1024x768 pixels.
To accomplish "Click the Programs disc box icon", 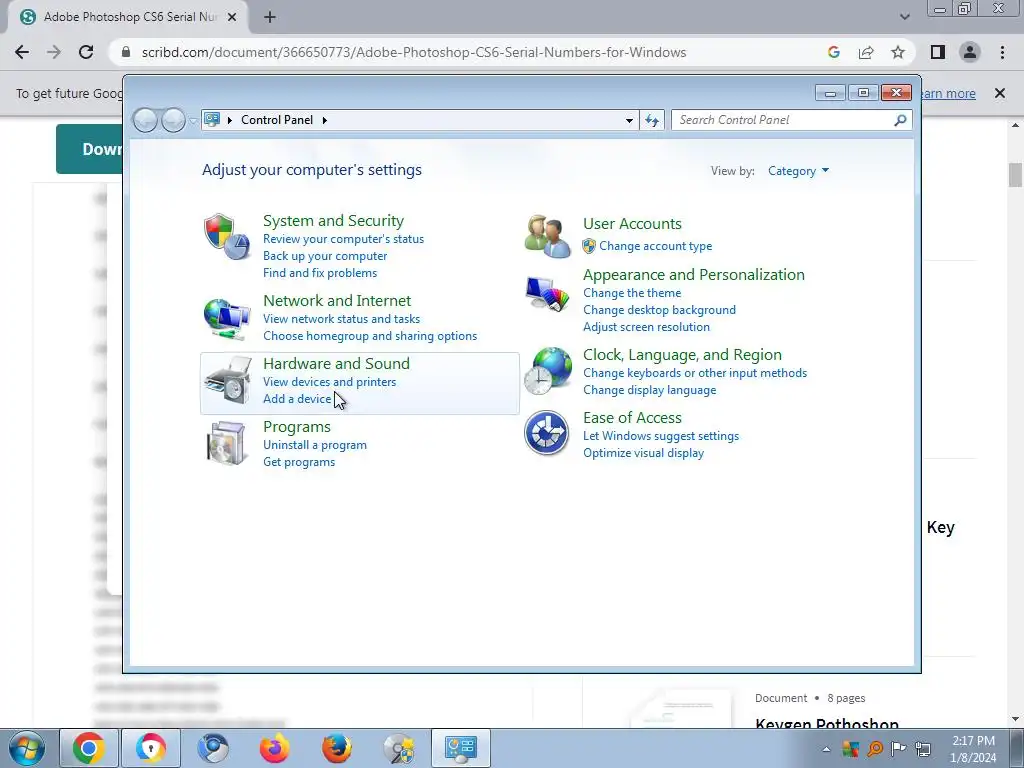I will 226,443.
